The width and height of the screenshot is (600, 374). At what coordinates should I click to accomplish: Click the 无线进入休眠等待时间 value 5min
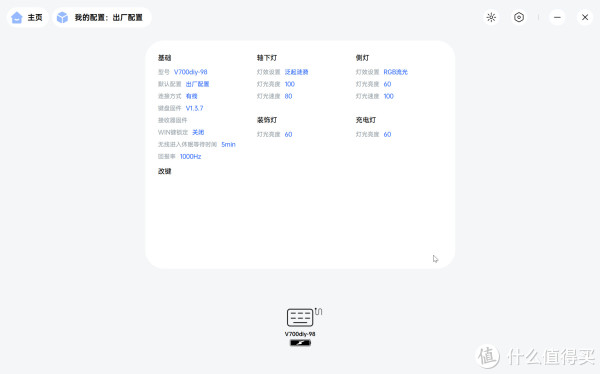[x=228, y=144]
